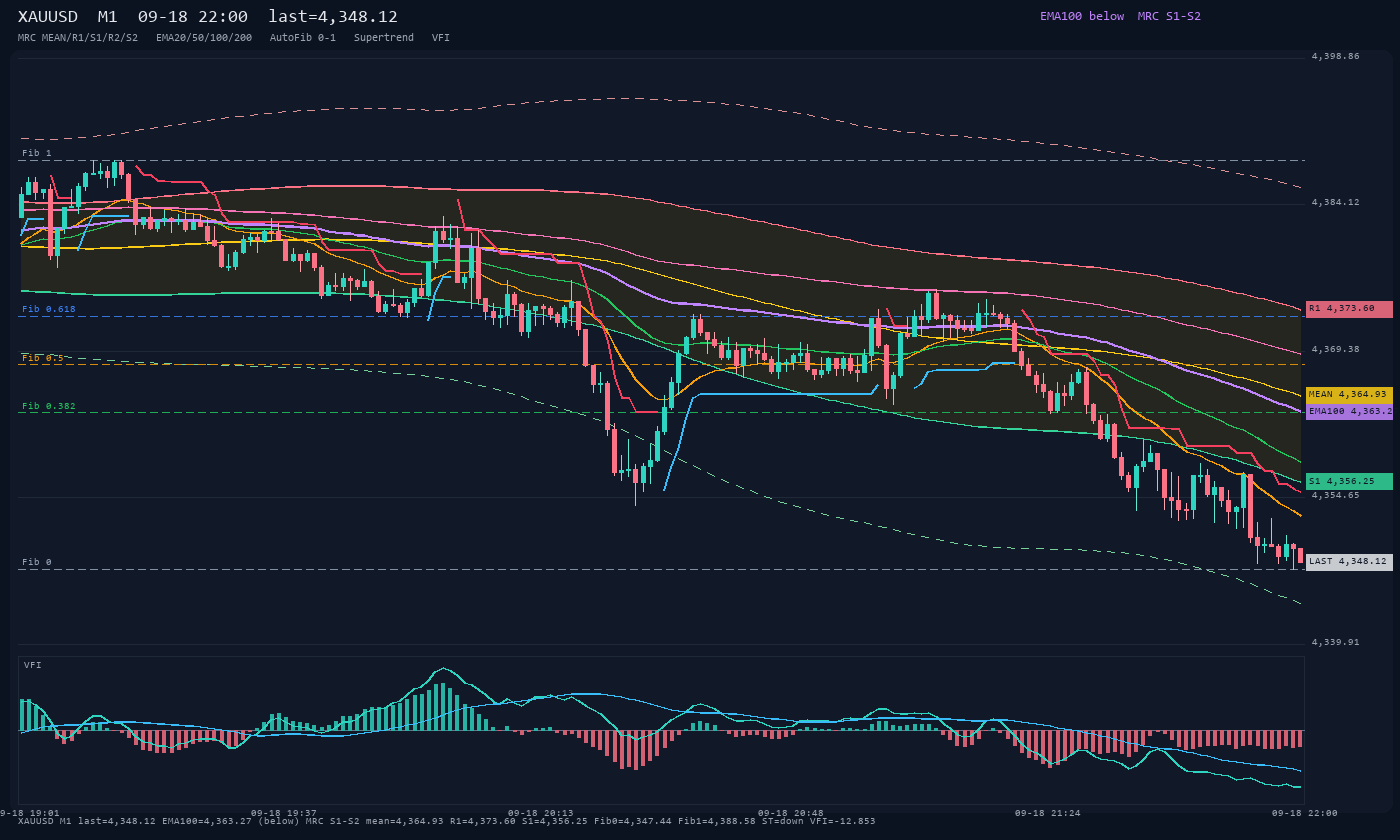The width and height of the screenshot is (1400, 840).
Task: Click the MRC MEAN/R1/S1/R2/S2 legend
Action: tap(78, 37)
